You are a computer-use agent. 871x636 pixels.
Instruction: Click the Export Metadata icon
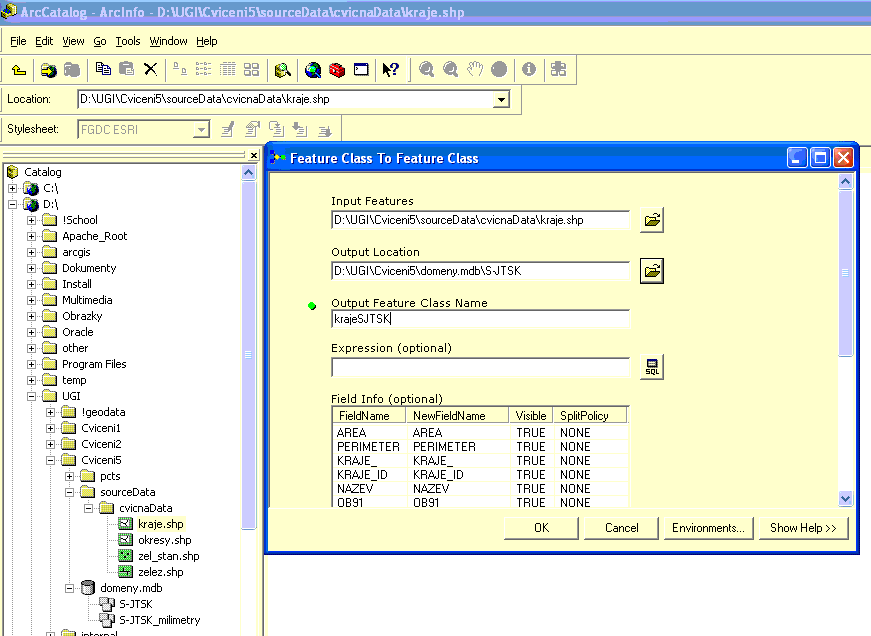click(x=324, y=129)
